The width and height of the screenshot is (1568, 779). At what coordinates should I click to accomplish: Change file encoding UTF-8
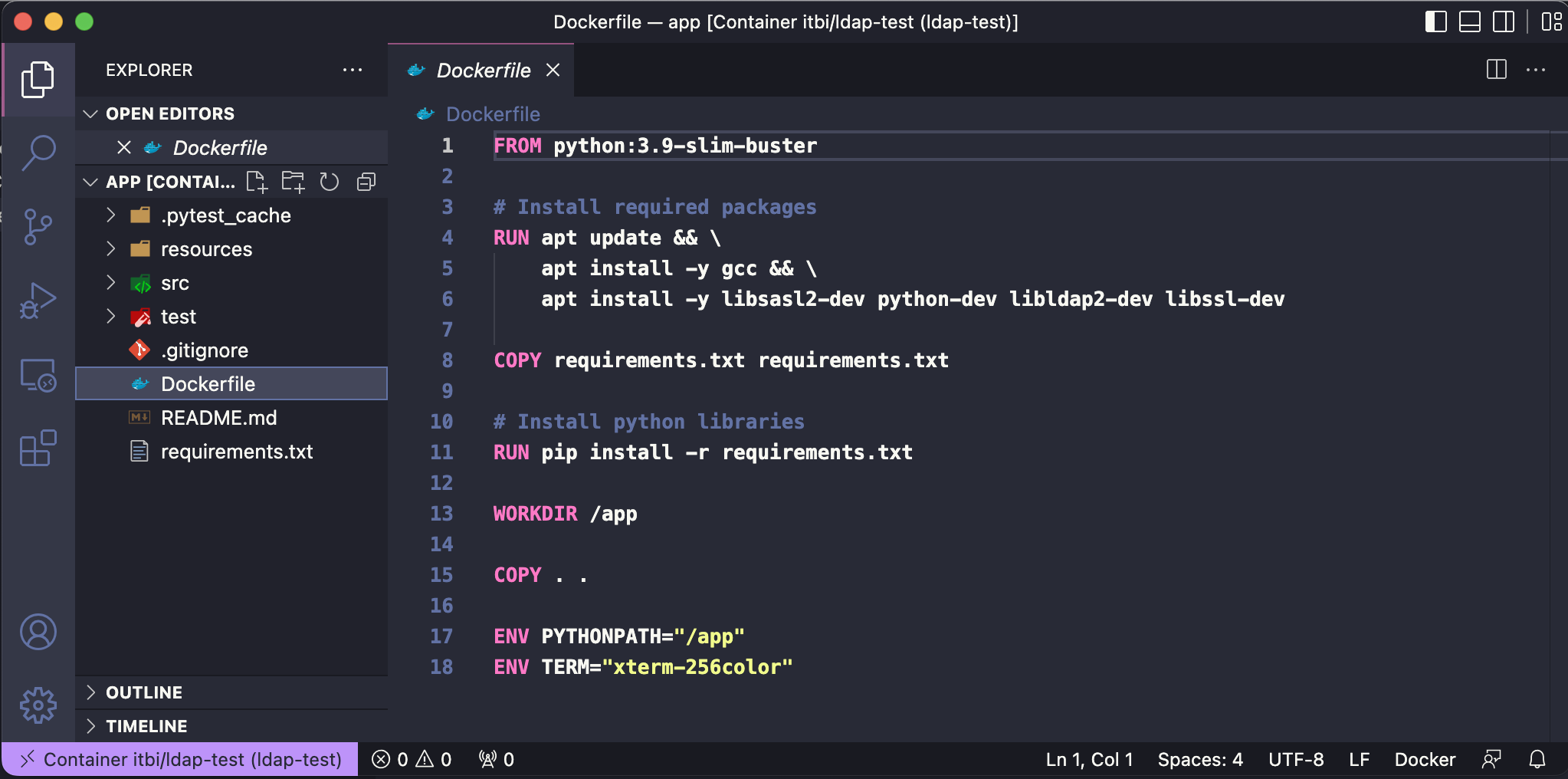[x=1296, y=759]
